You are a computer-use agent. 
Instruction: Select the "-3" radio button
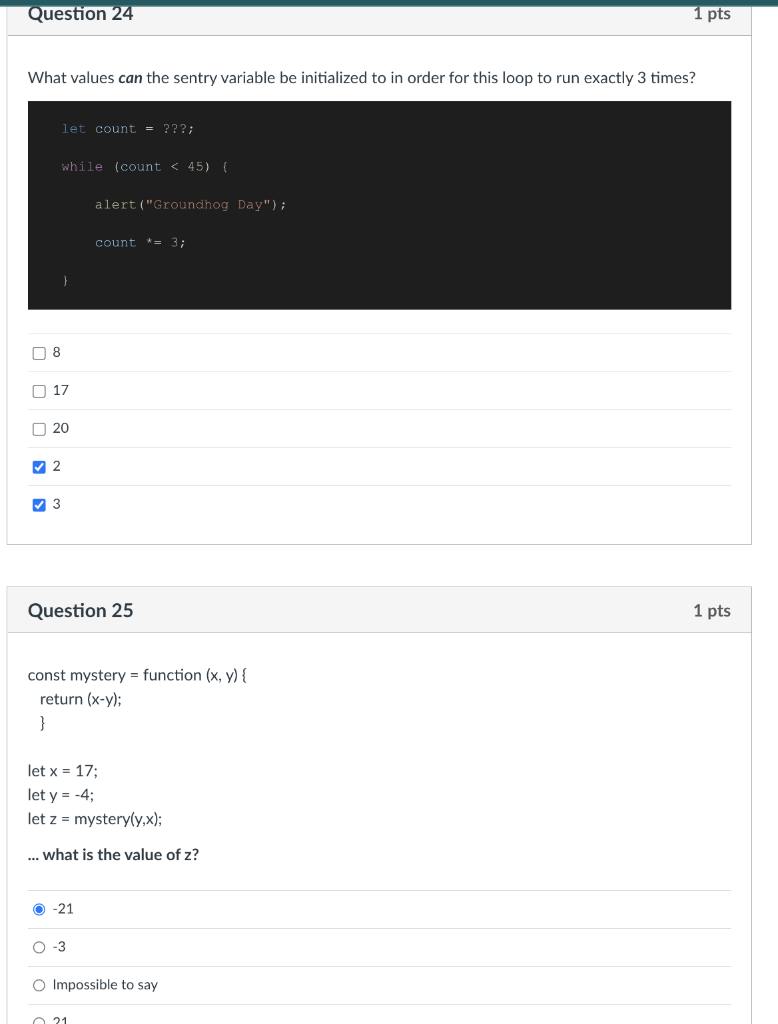pyautogui.click(x=38, y=946)
